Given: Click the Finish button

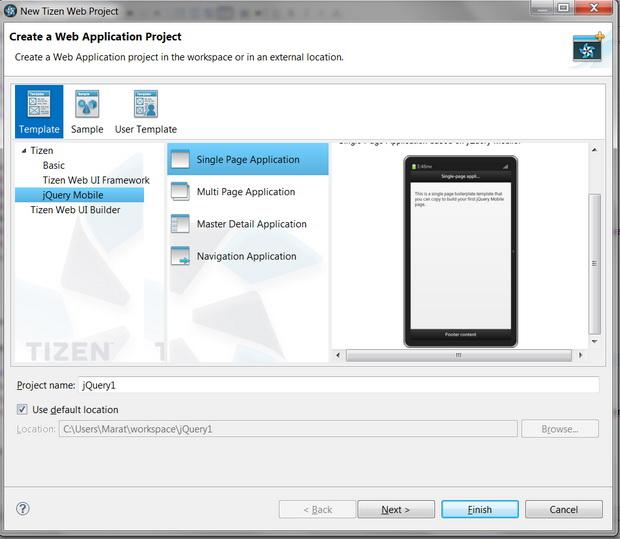Looking at the screenshot, I should tap(480, 509).
